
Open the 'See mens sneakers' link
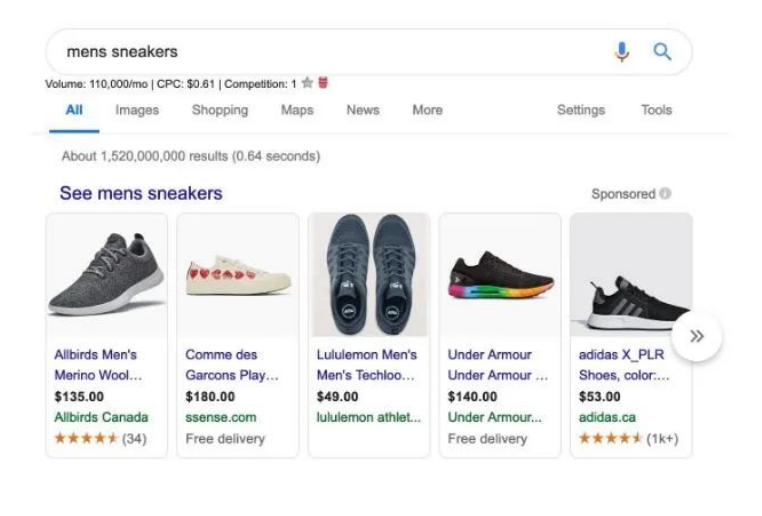point(141,193)
